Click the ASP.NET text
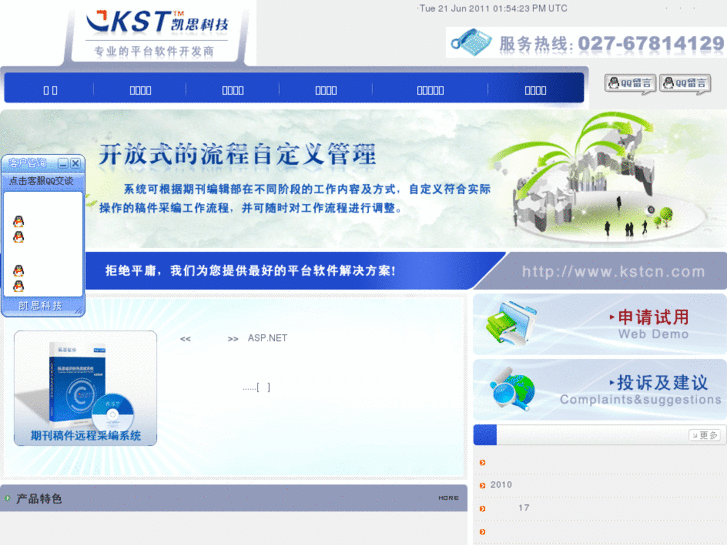Image resolution: width=727 pixels, height=545 pixels. click(x=268, y=338)
